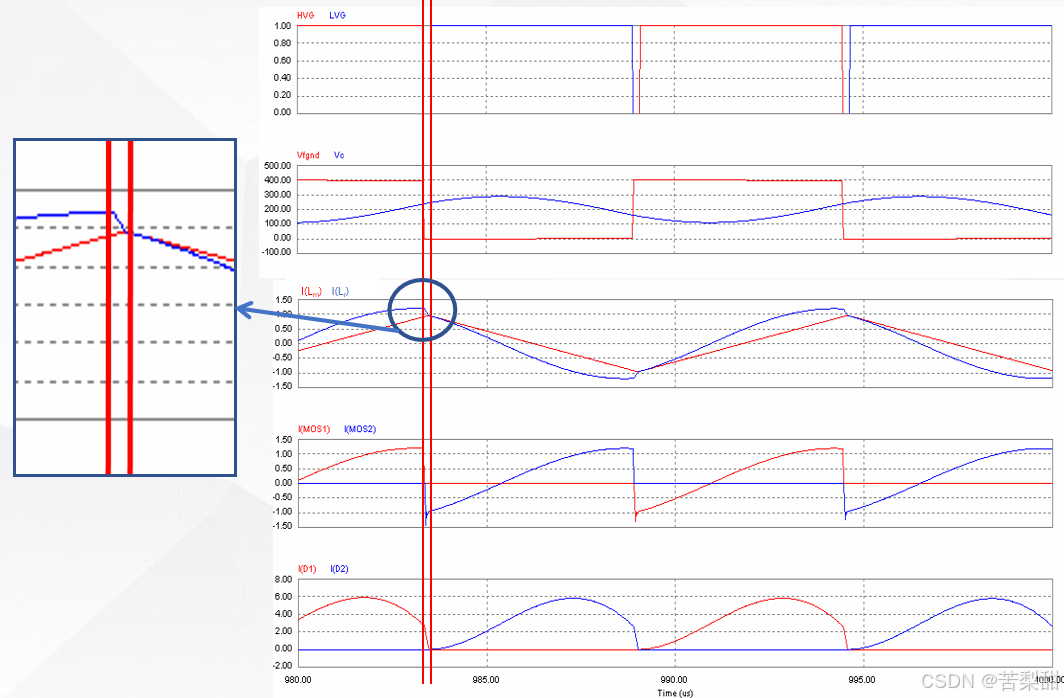The height and width of the screenshot is (698, 1064).
Task: Click the 8.00 value on I(D1) axis
Action: [x=284, y=580]
